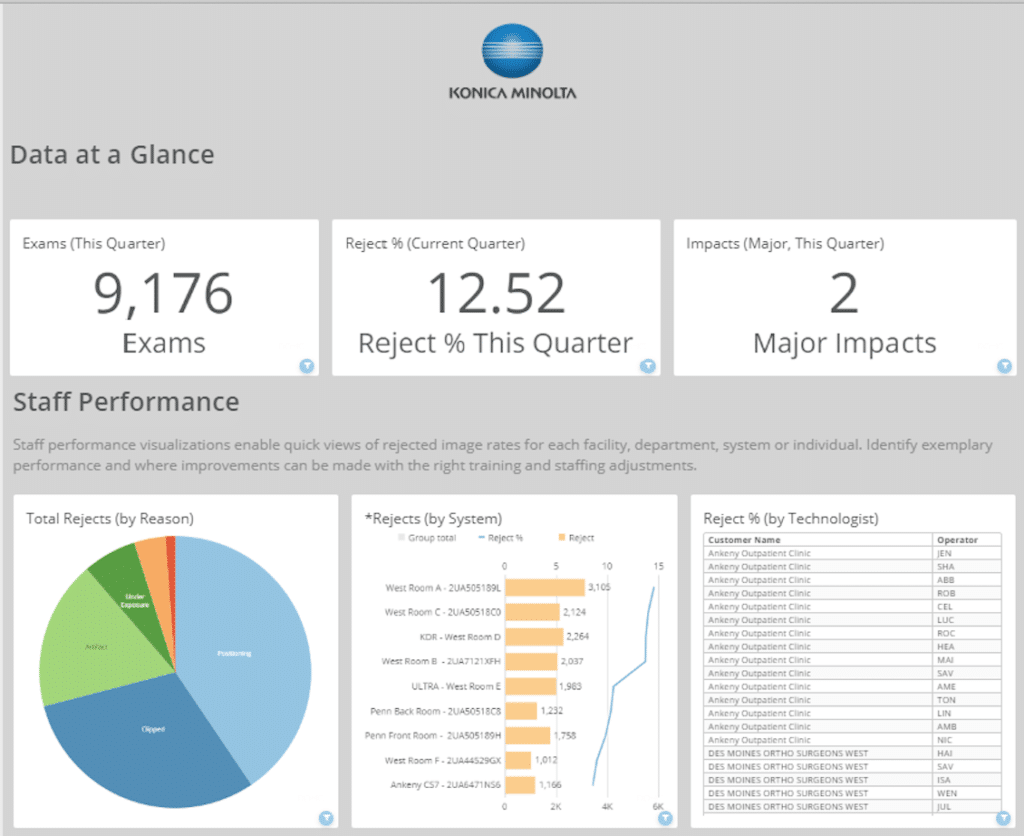Open filter icon on Reject % card

(x=648, y=366)
